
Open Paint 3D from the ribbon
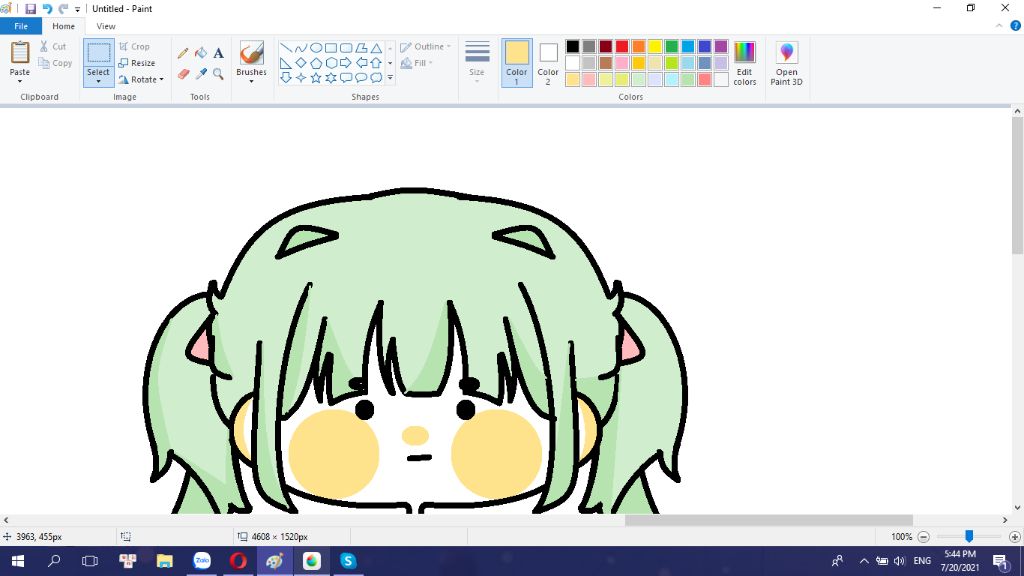tap(786, 63)
